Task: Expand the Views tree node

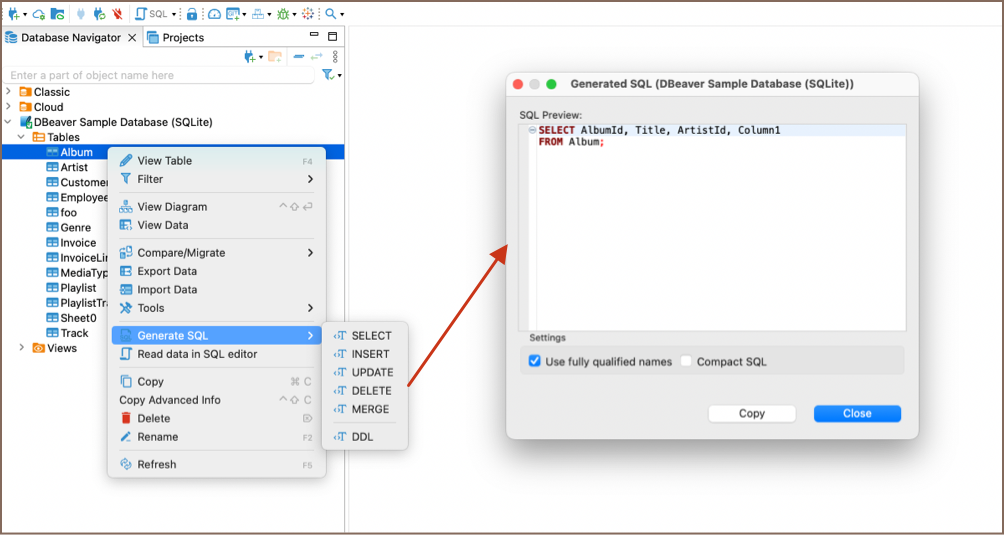Action: (x=22, y=348)
